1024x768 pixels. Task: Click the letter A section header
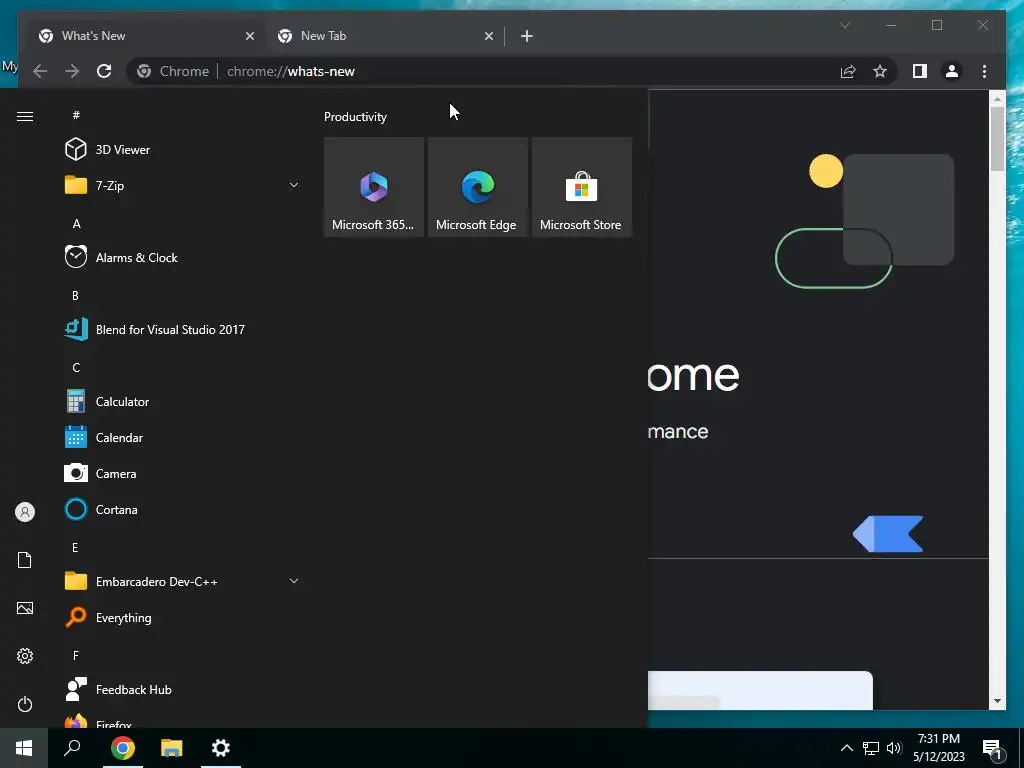(76, 224)
